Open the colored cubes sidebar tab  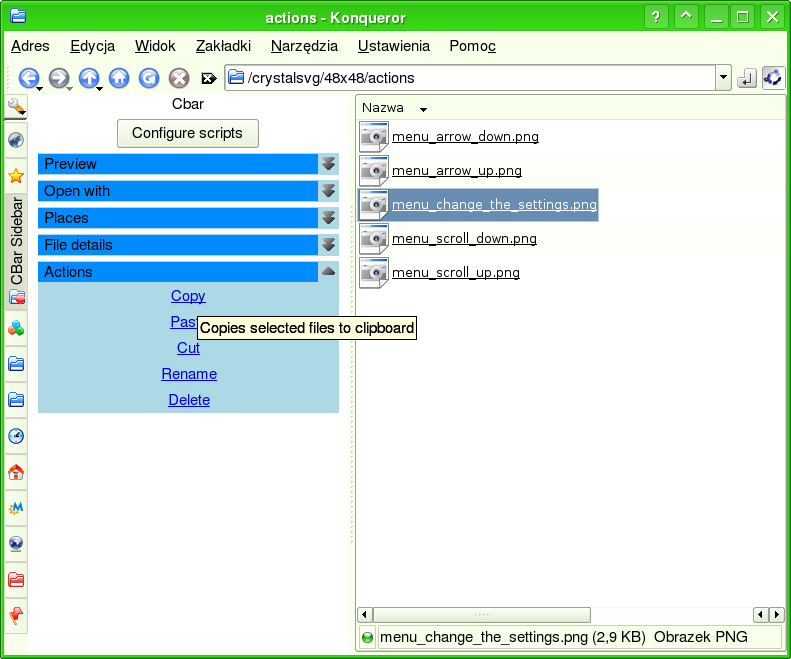(x=16, y=328)
